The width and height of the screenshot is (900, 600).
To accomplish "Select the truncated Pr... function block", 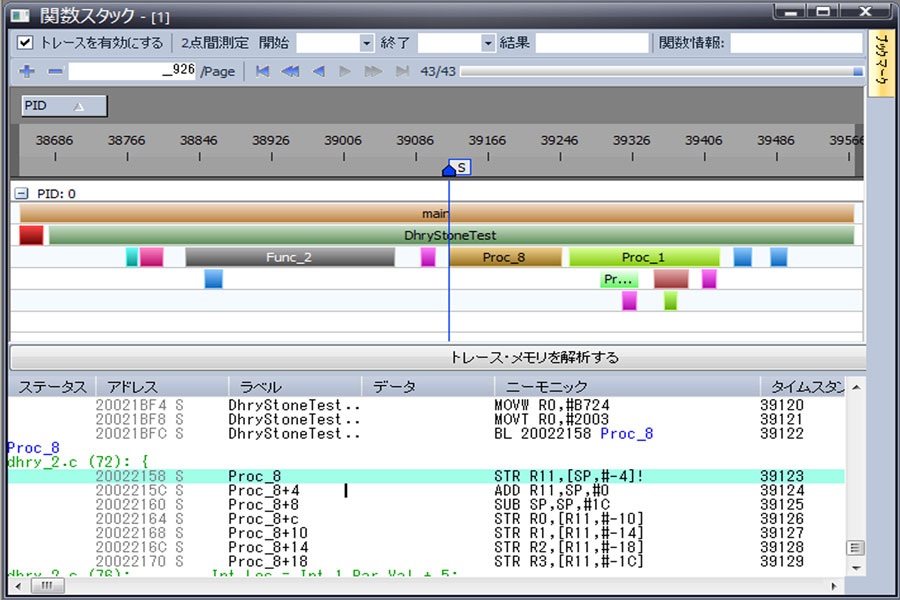I will (619, 279).
